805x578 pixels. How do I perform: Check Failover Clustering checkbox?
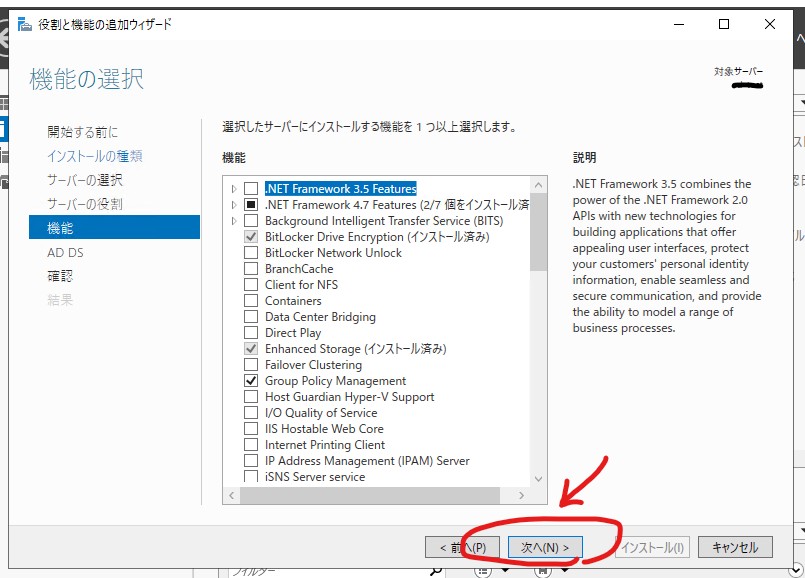(251, 364)
